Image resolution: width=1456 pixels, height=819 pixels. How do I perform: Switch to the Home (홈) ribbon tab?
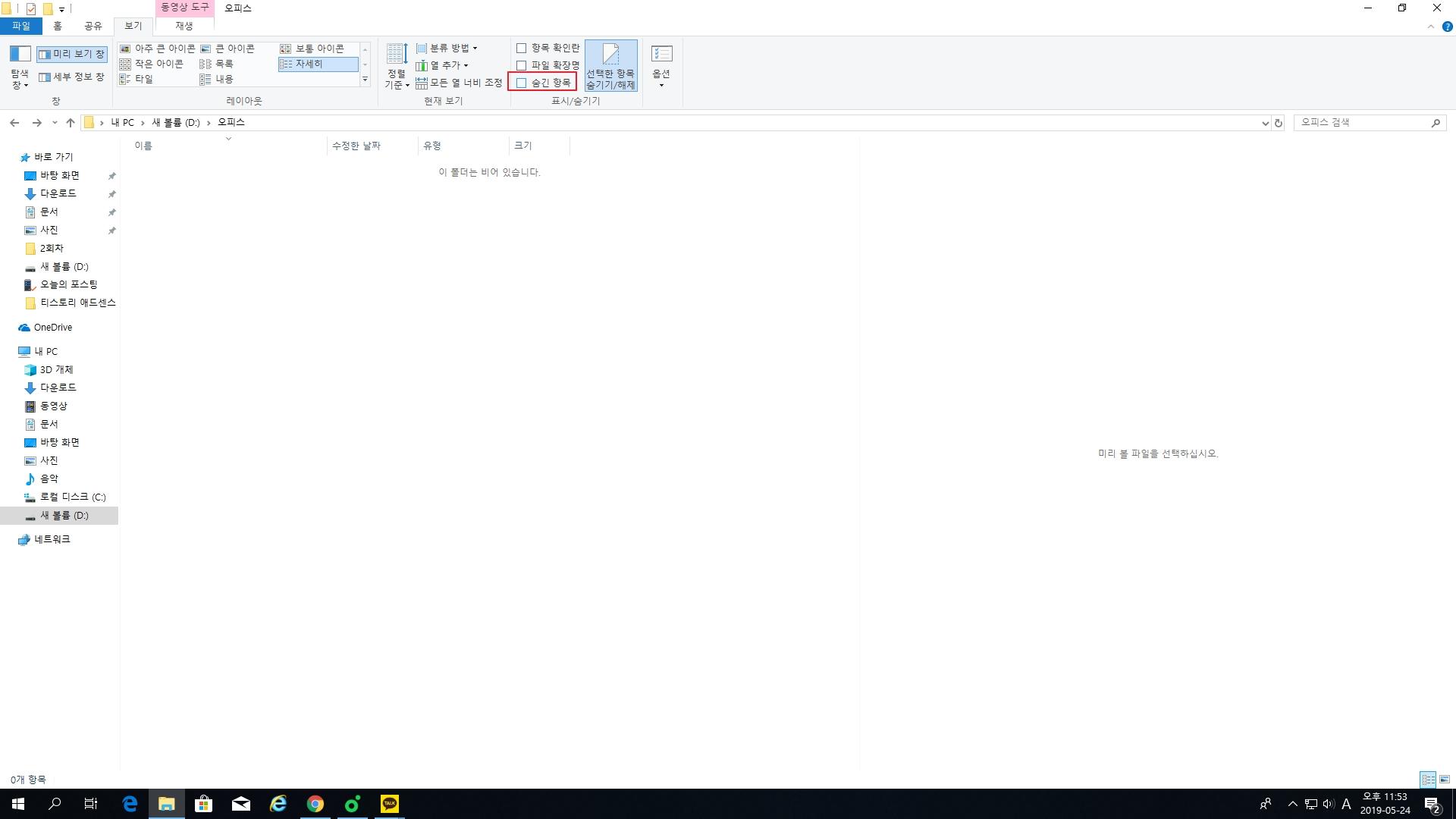click(58, 26)
